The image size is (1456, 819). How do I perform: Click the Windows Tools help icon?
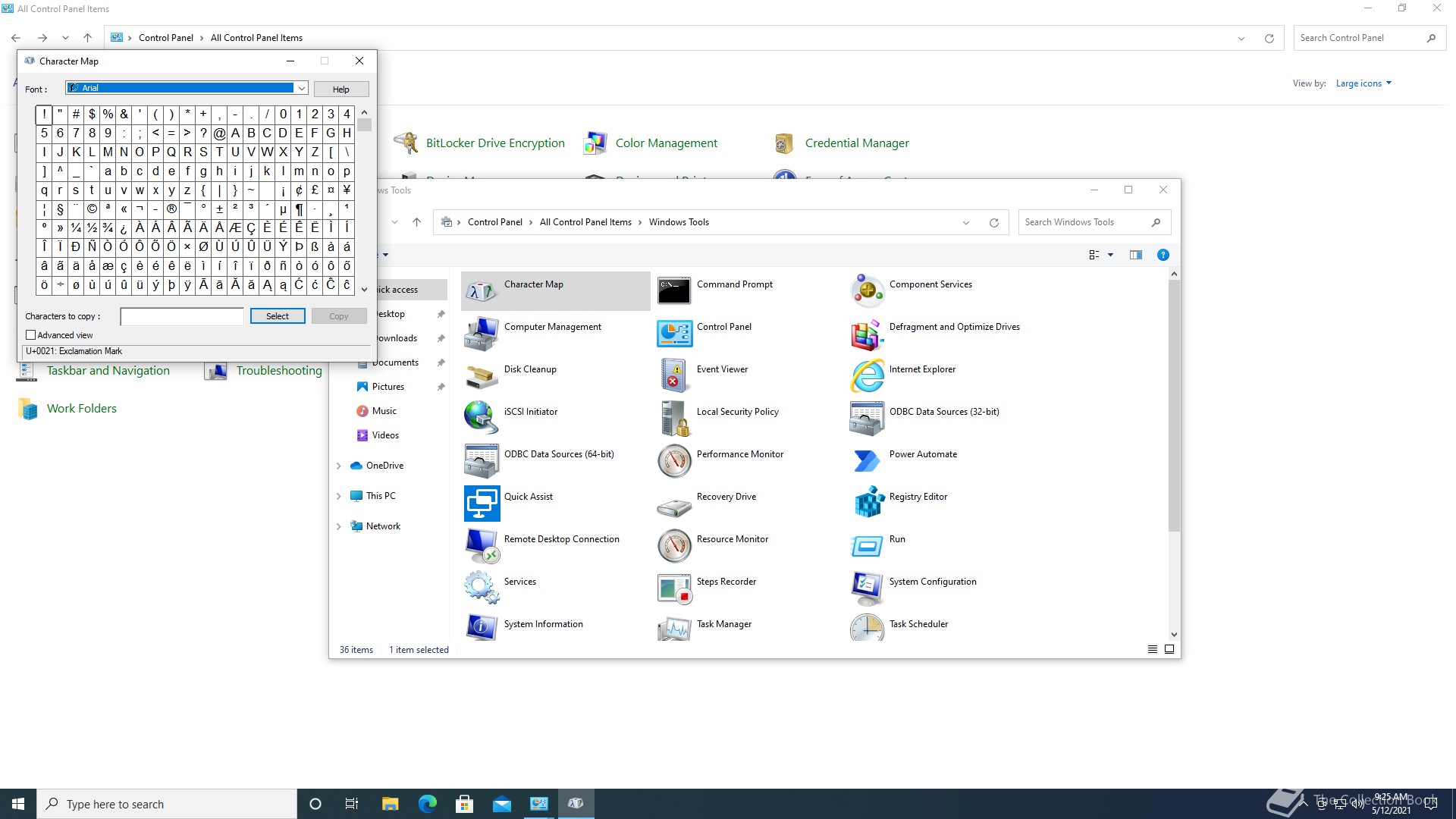1163,255
